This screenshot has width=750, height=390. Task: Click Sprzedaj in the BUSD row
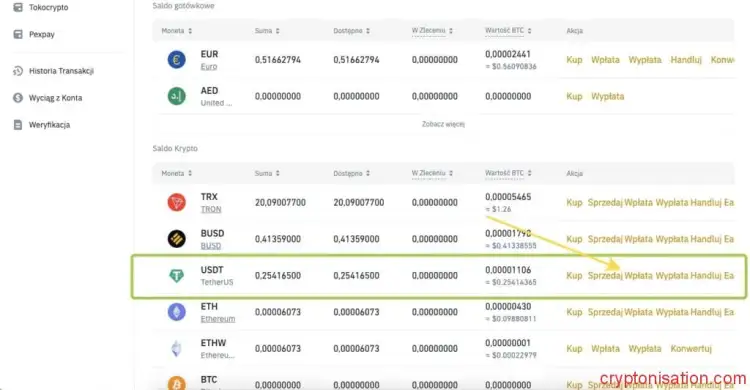[x=605, y=239]
